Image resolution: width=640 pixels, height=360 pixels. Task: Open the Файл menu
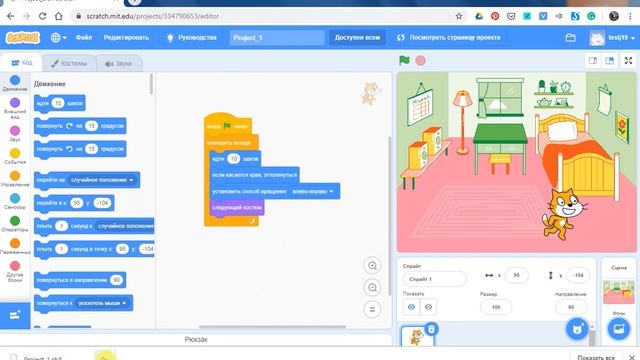(x=84, y=38)
